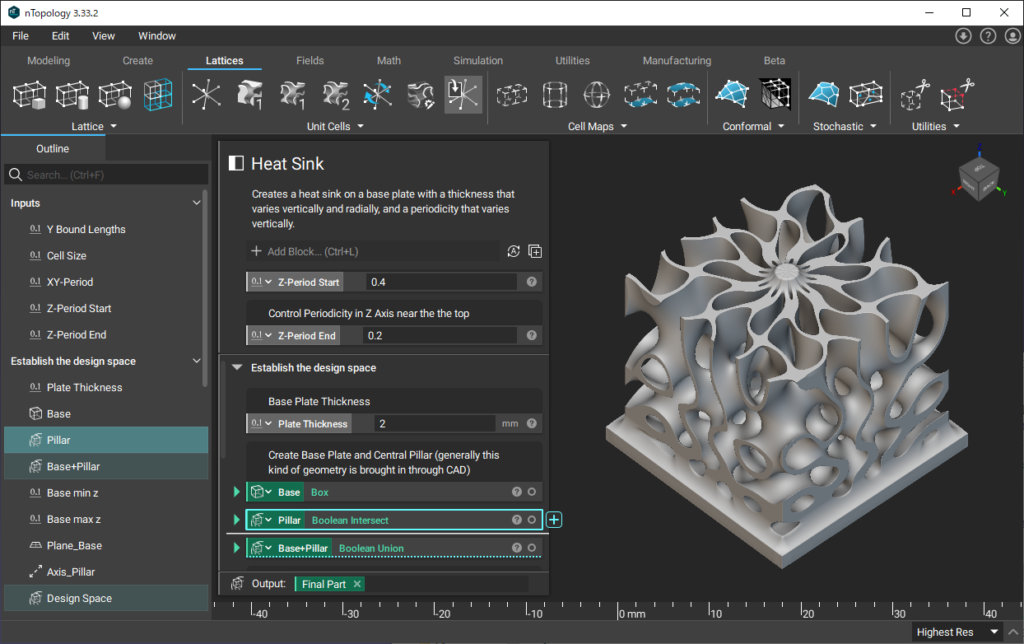1024x644 pixels.
Task: Click the unit cell icon numbered 2
Action: (336, 95)
